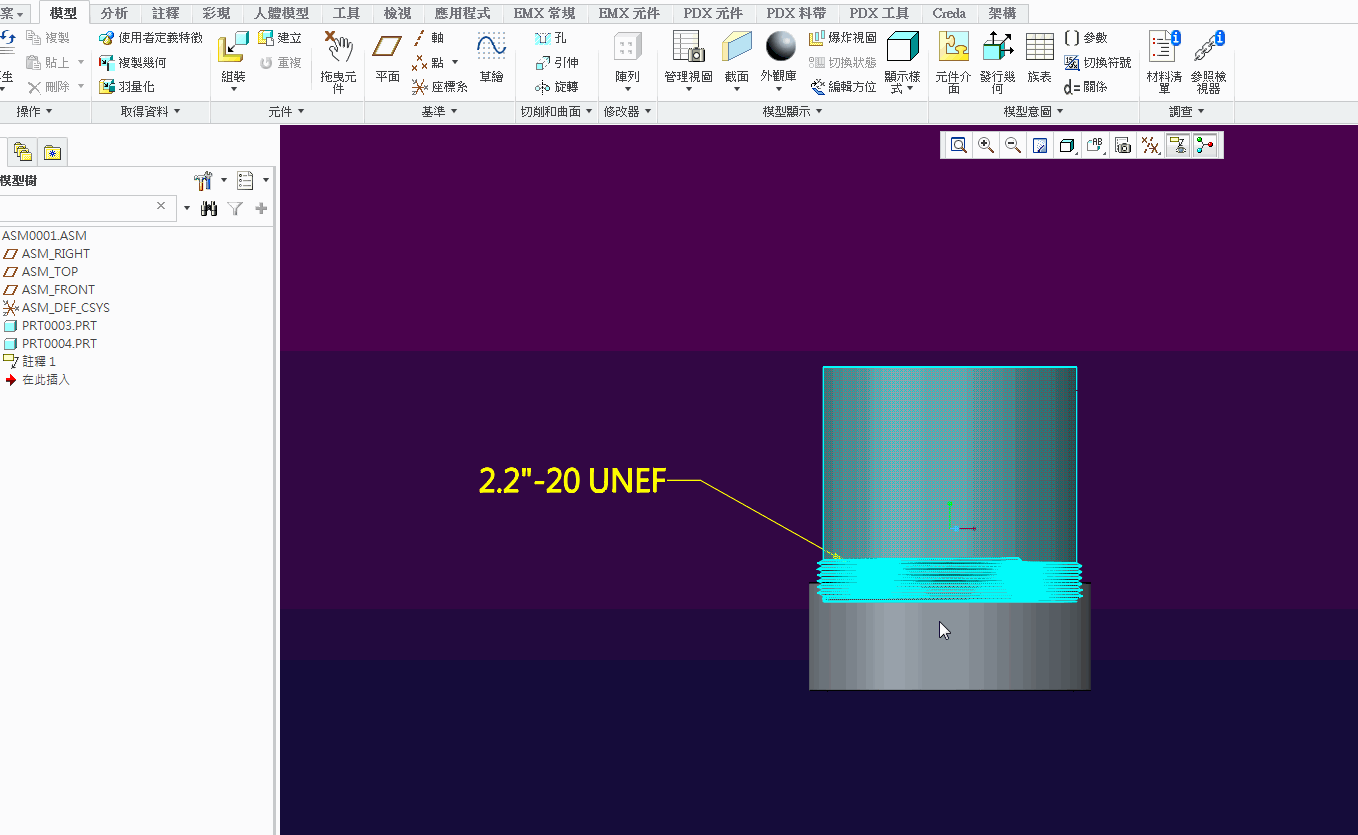Open model tree settings hammer dropdown
The image size is (1358, 835).
(210, 181)
